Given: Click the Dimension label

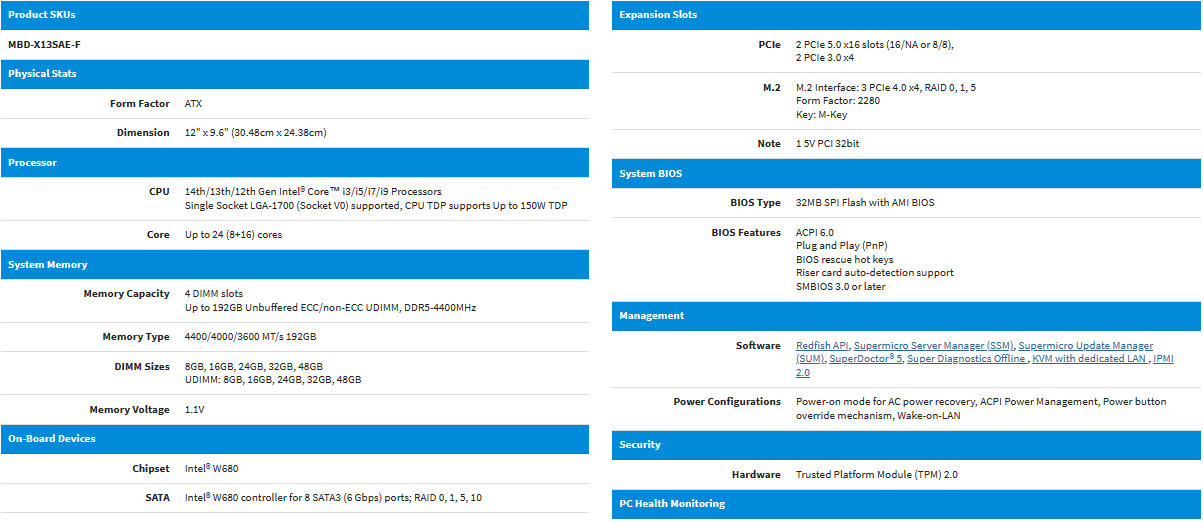Looking at the screenshot, I should pos(143,133).
